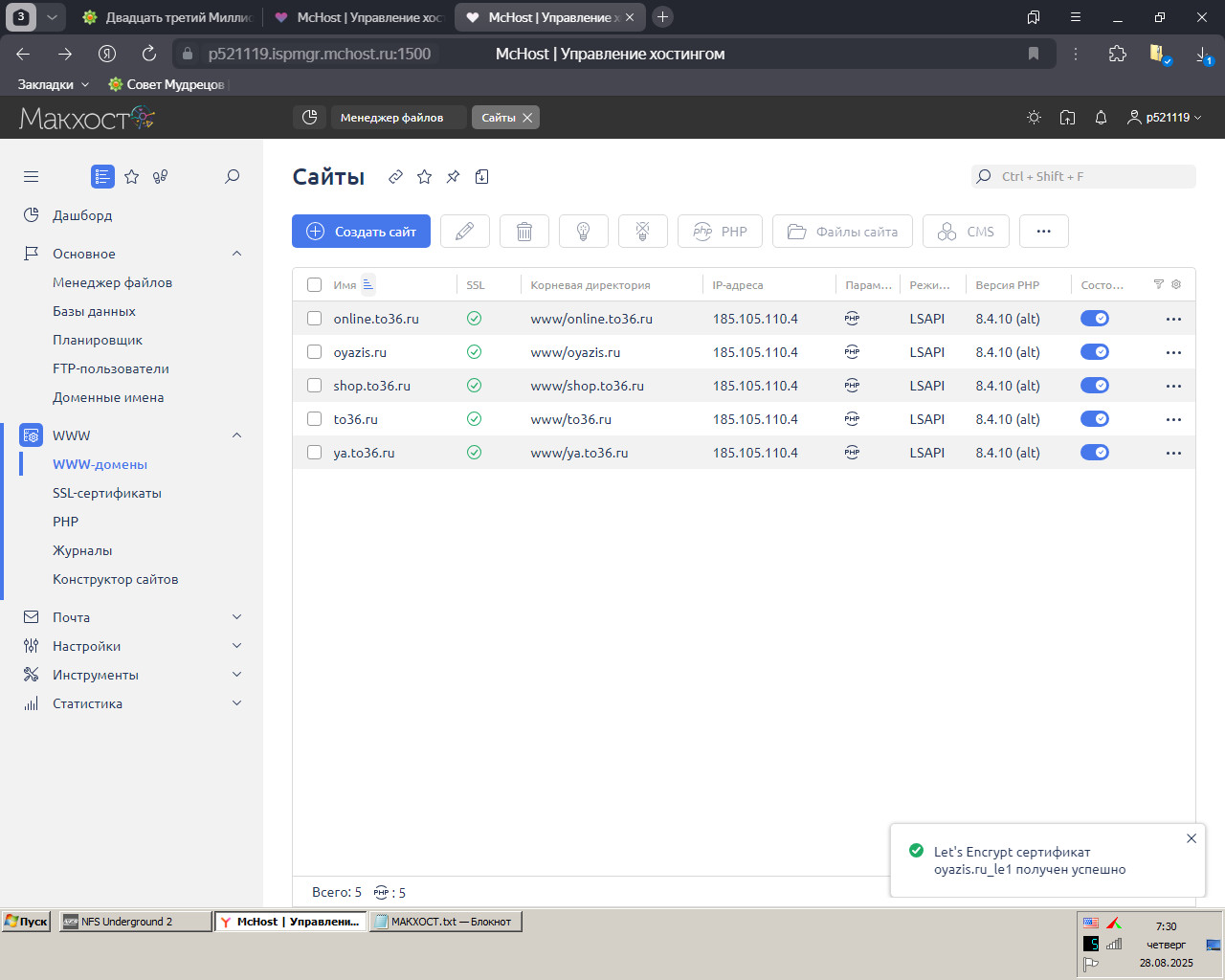Expand the Статистика sidebar section
The image size is (1225, 980).
(237, 703)
